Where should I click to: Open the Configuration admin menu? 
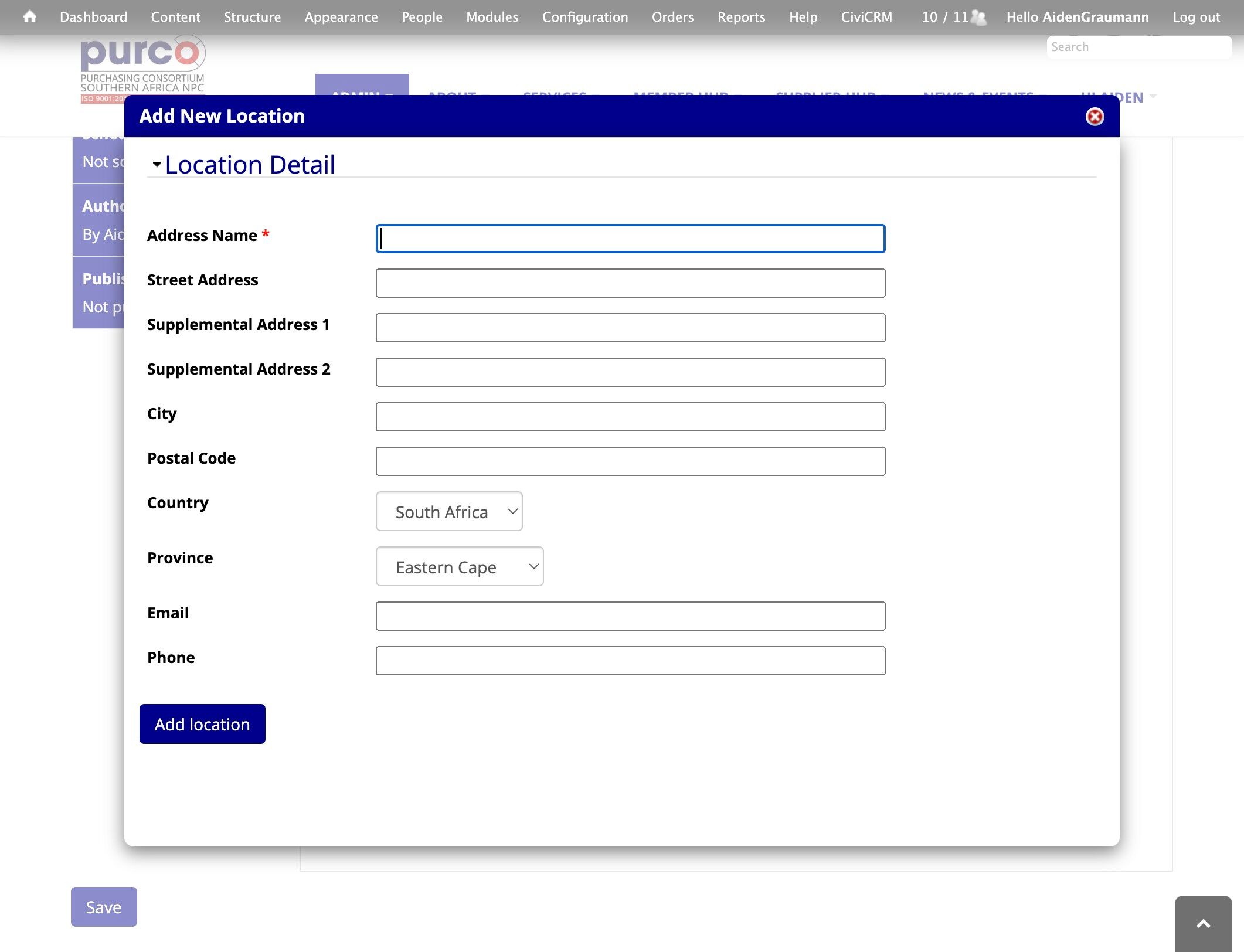point(585,17)
